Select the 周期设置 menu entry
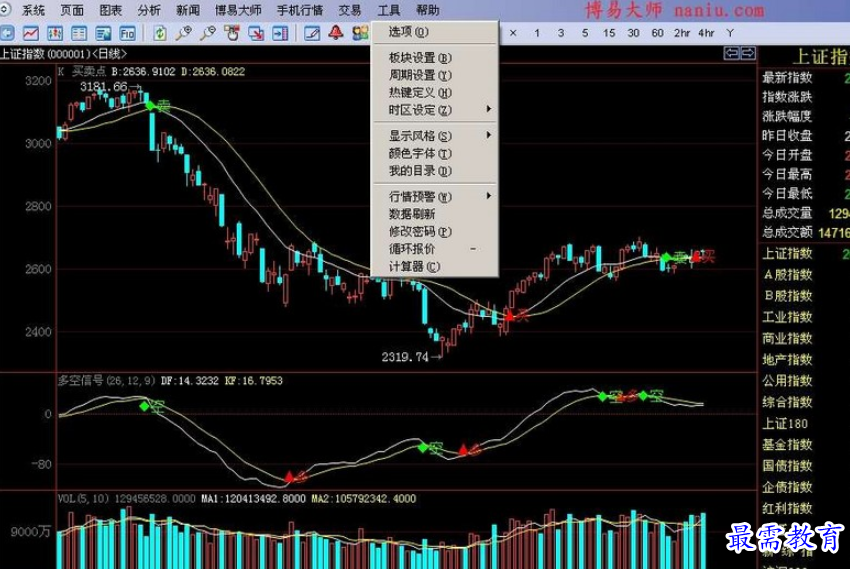 [x=434, y=75]
